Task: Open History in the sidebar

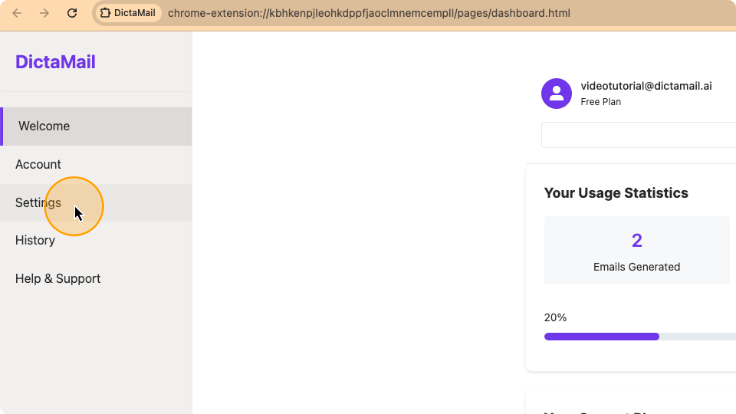Action: [96, 240]
